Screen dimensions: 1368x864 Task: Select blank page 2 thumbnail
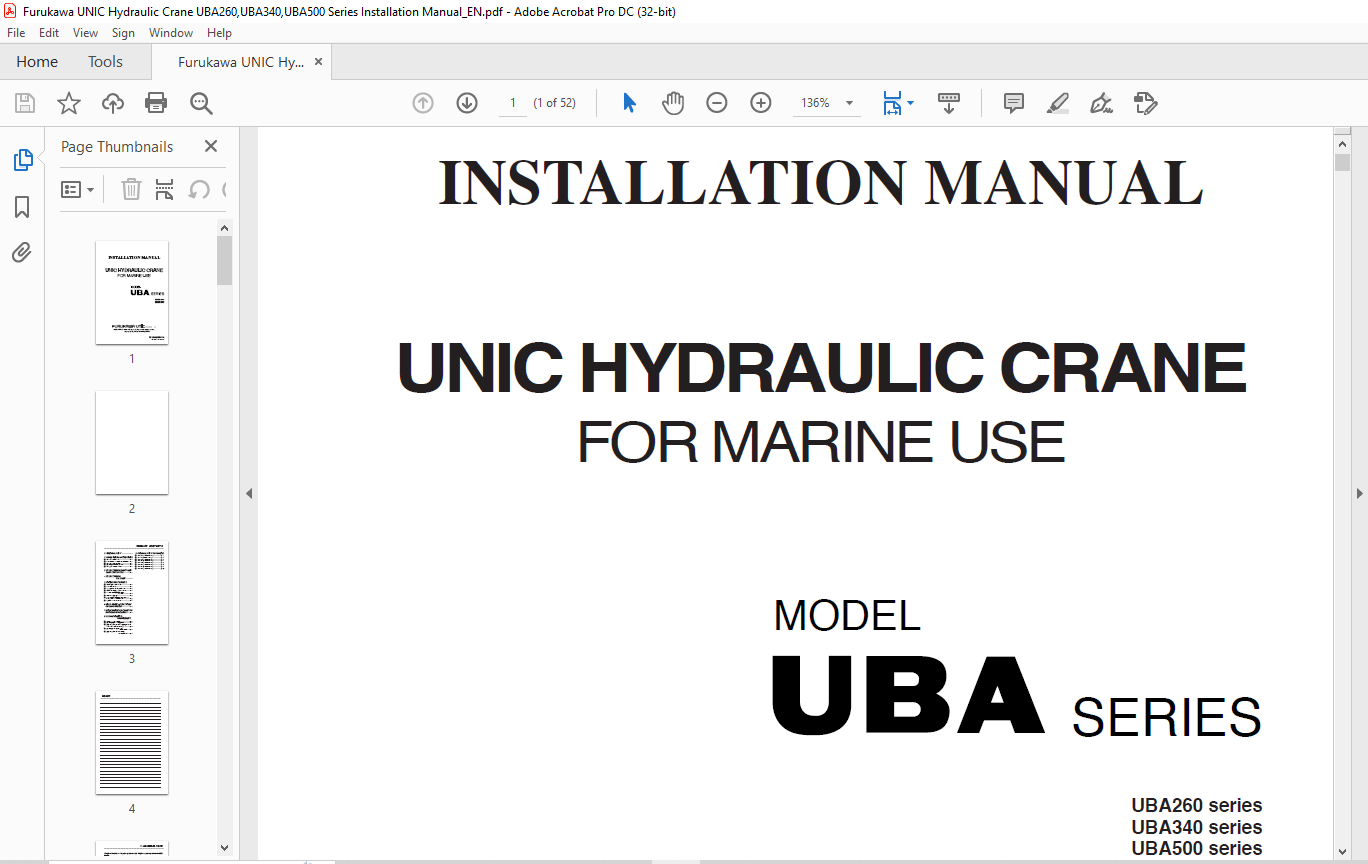point(132,443)
